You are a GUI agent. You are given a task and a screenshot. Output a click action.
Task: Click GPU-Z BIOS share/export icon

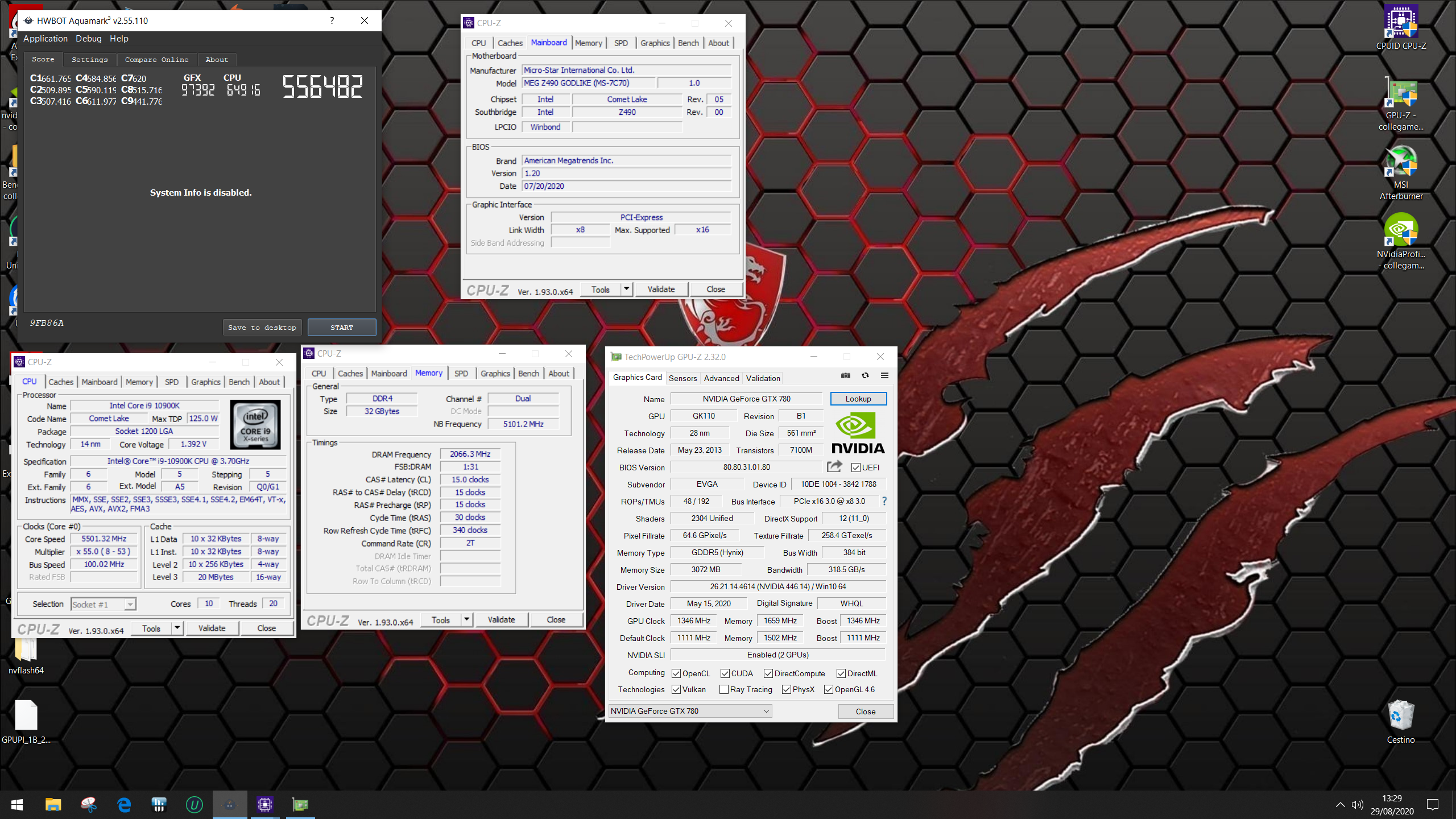point(834,467)
